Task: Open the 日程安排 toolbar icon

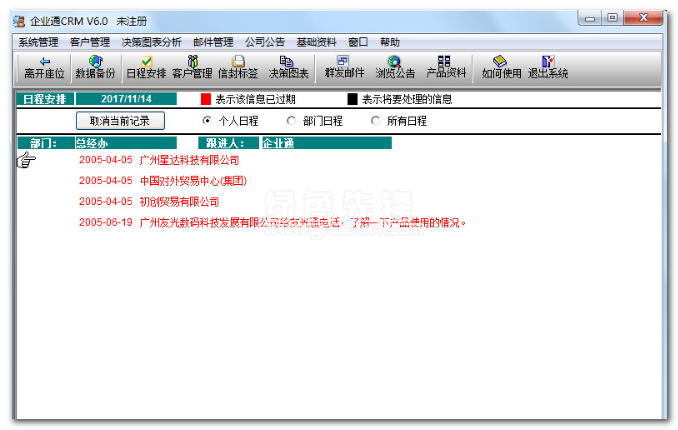Action: (146, 67)
